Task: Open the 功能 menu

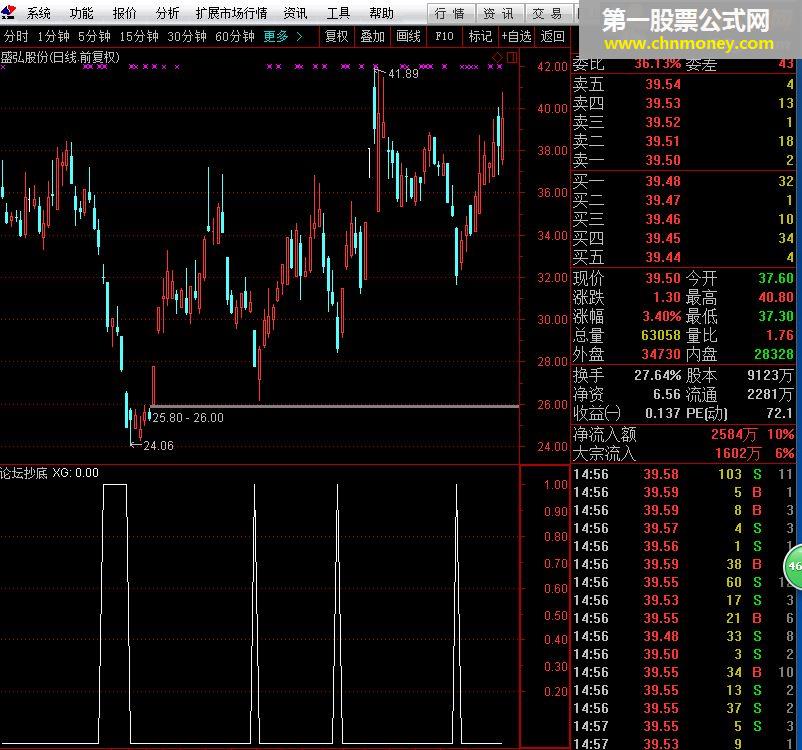Action: click(x=82, y=13)
